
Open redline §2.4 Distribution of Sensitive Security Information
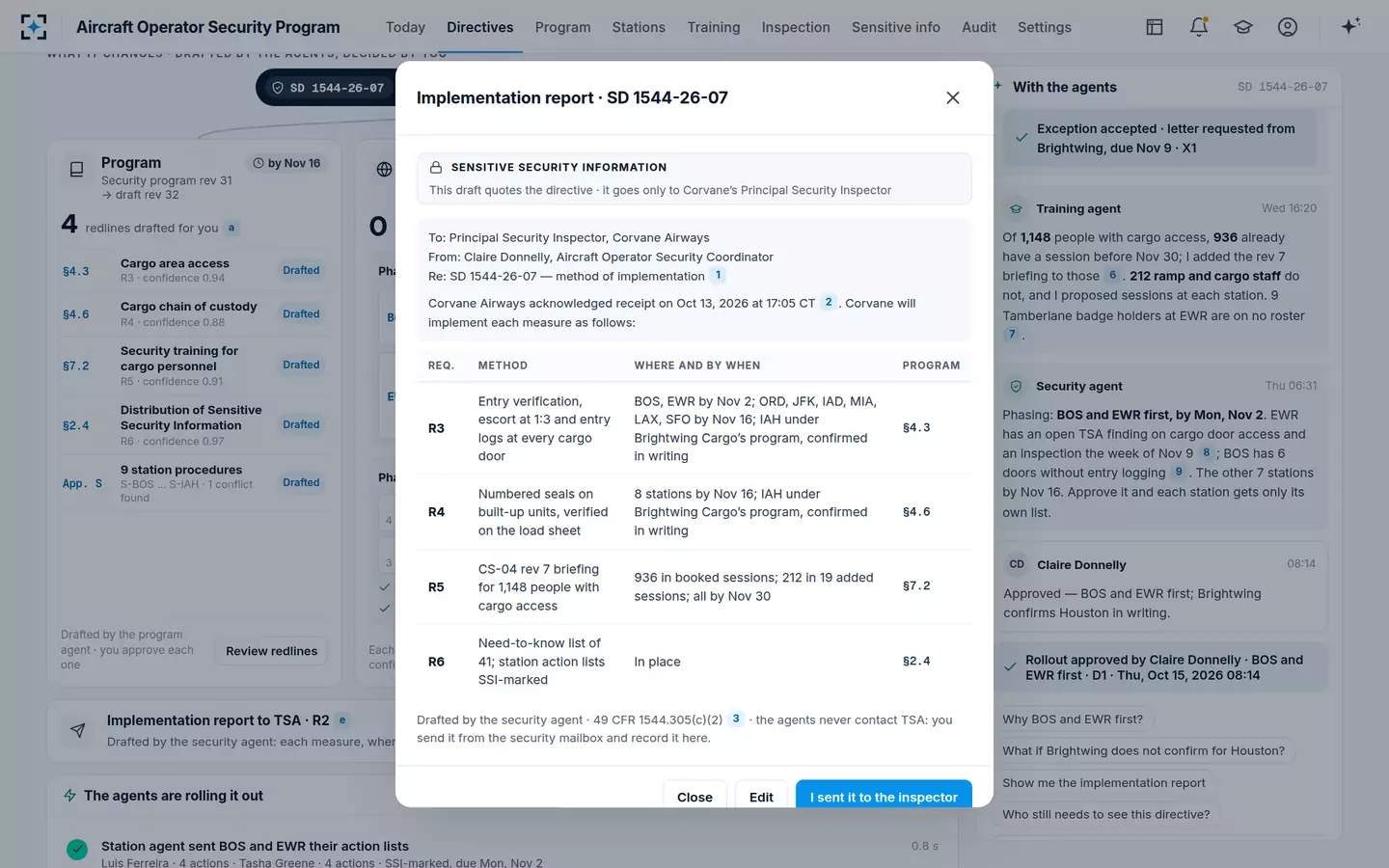(193, 425)
